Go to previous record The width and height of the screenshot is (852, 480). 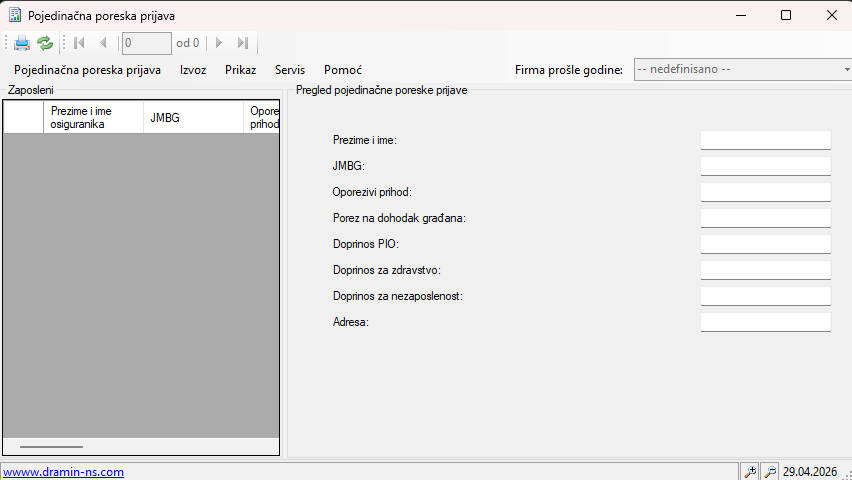[x=103, y=43]
